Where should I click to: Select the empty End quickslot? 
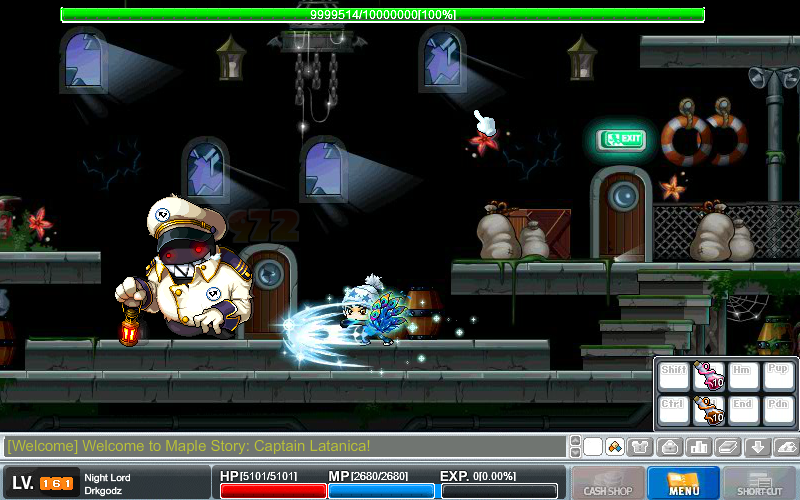click(x=743, y=410)
